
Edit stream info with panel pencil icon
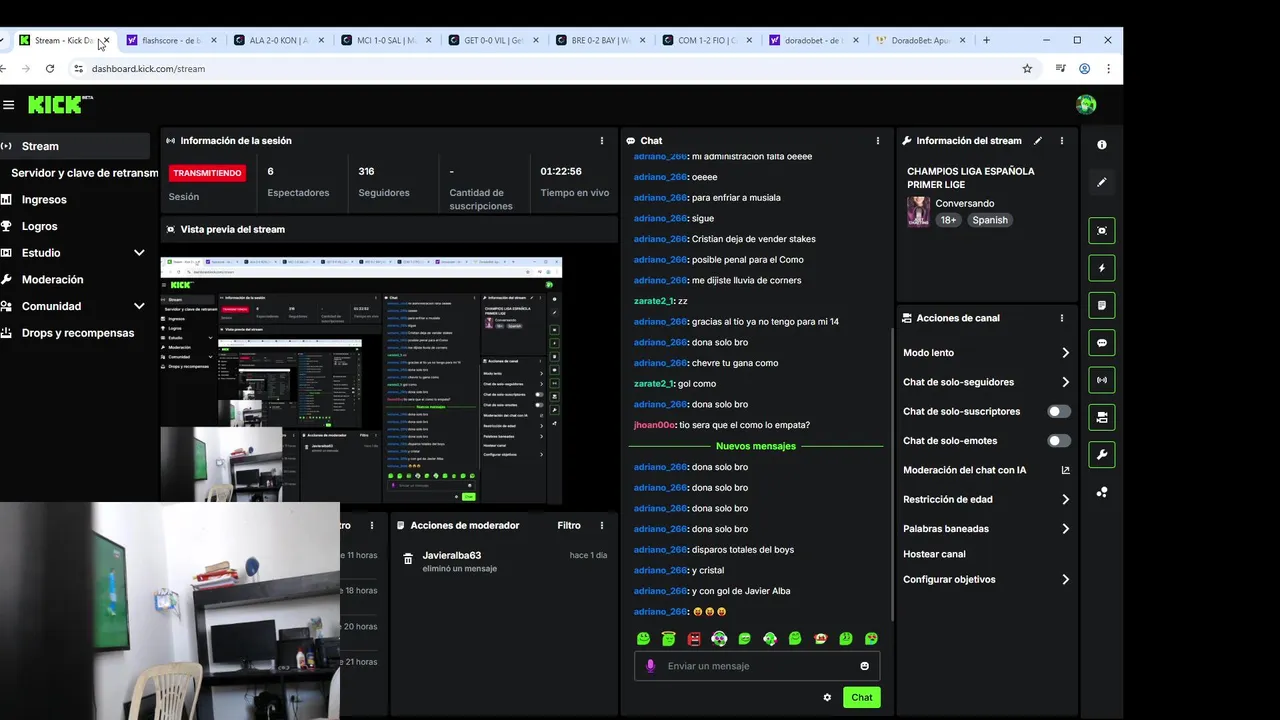pos(1038,141)
